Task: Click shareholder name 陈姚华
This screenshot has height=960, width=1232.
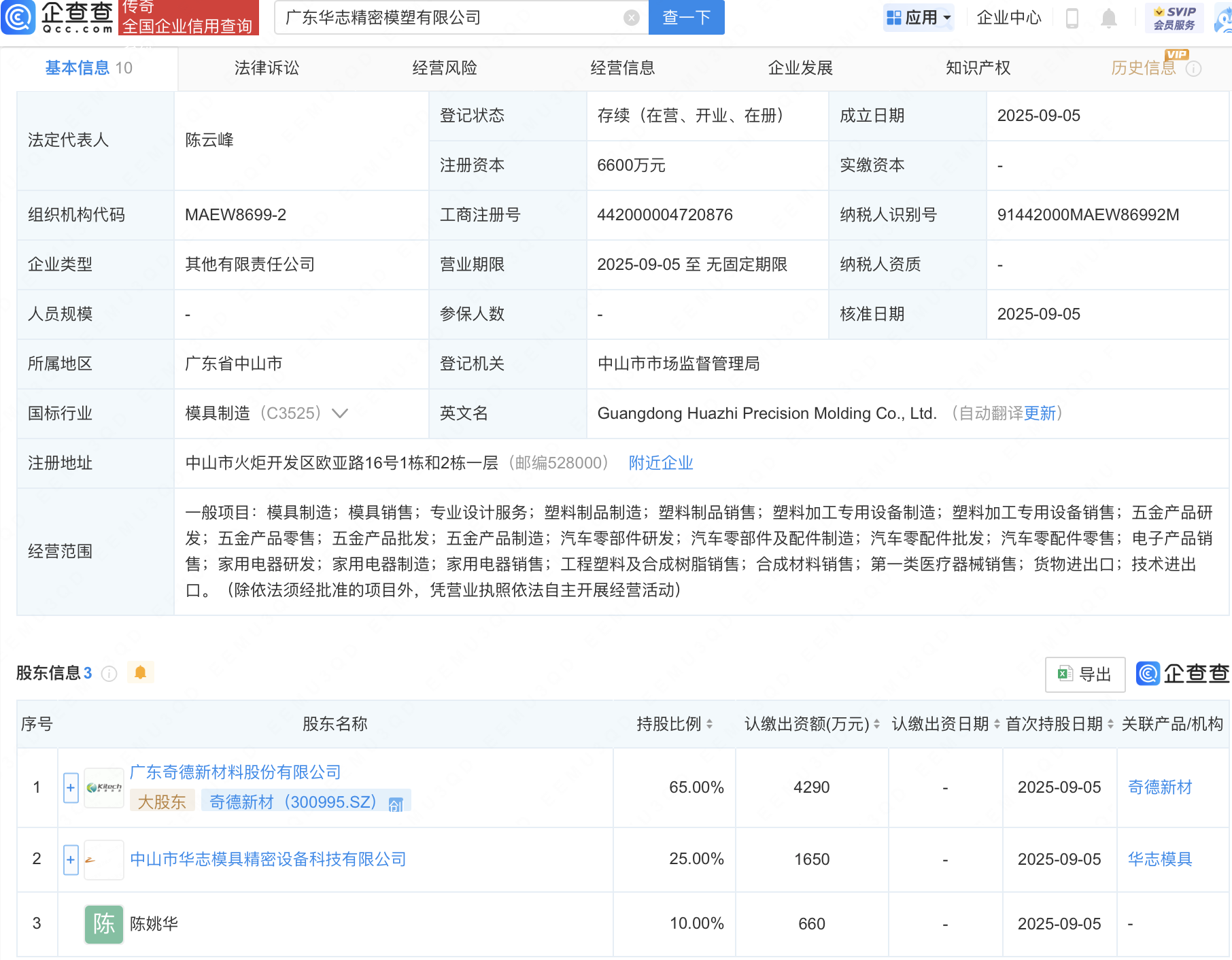Action: (x=154, y=924)
